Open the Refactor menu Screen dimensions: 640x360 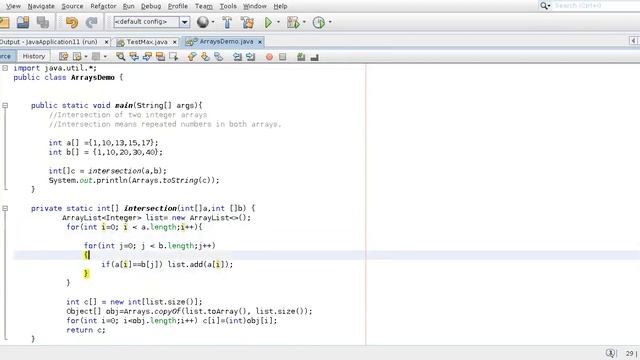(103, 6)
